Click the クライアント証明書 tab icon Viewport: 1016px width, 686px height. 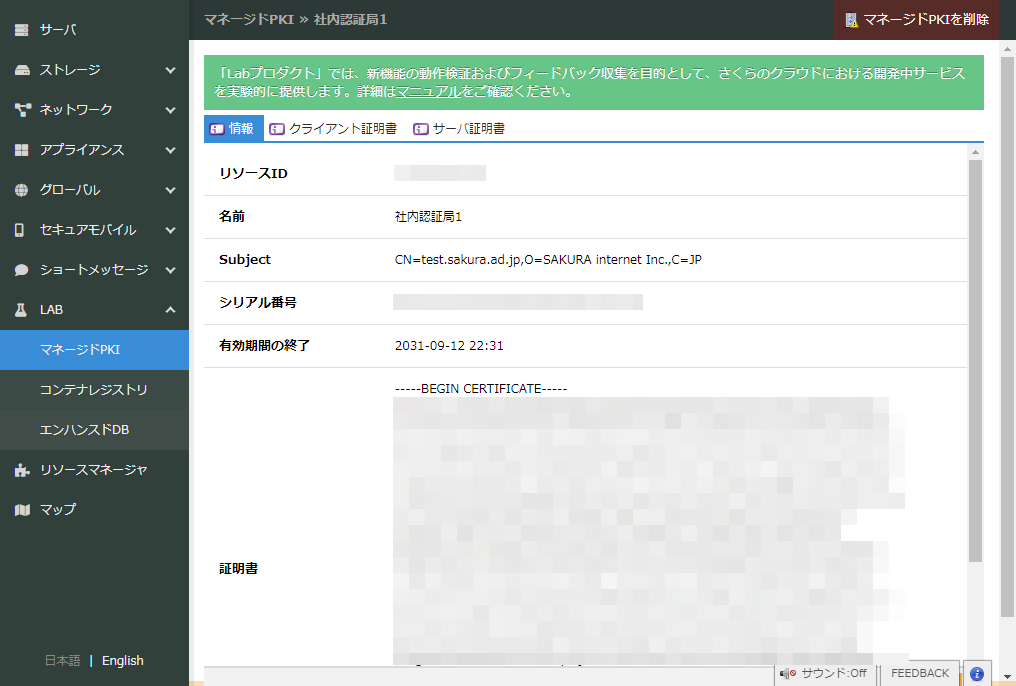click(x=277, y=129)
